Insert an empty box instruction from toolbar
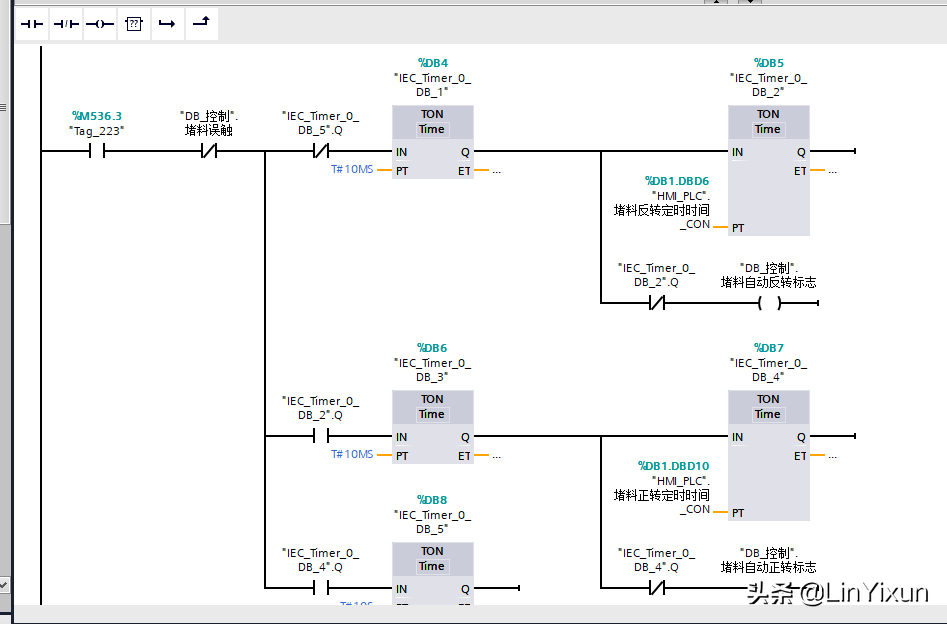Image resolution: width=947 pixels, height=624 pixels. [x=133, y=23]
